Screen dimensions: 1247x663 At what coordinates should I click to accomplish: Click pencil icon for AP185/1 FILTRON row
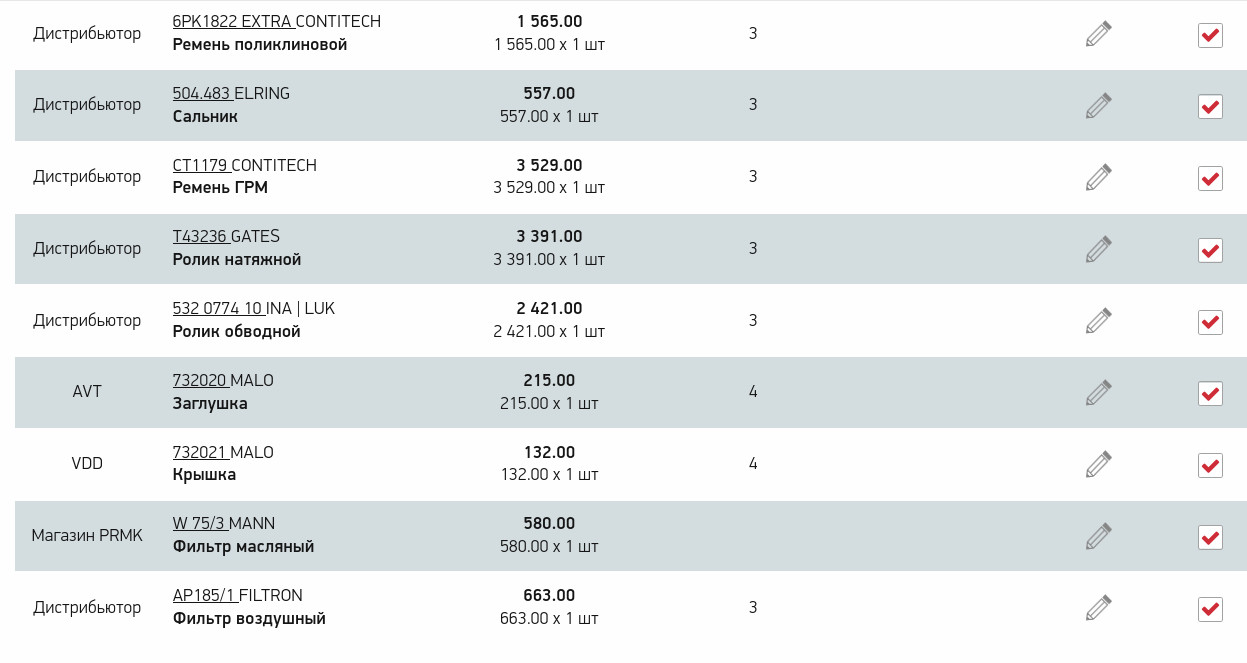click(x=1098, y=607)
